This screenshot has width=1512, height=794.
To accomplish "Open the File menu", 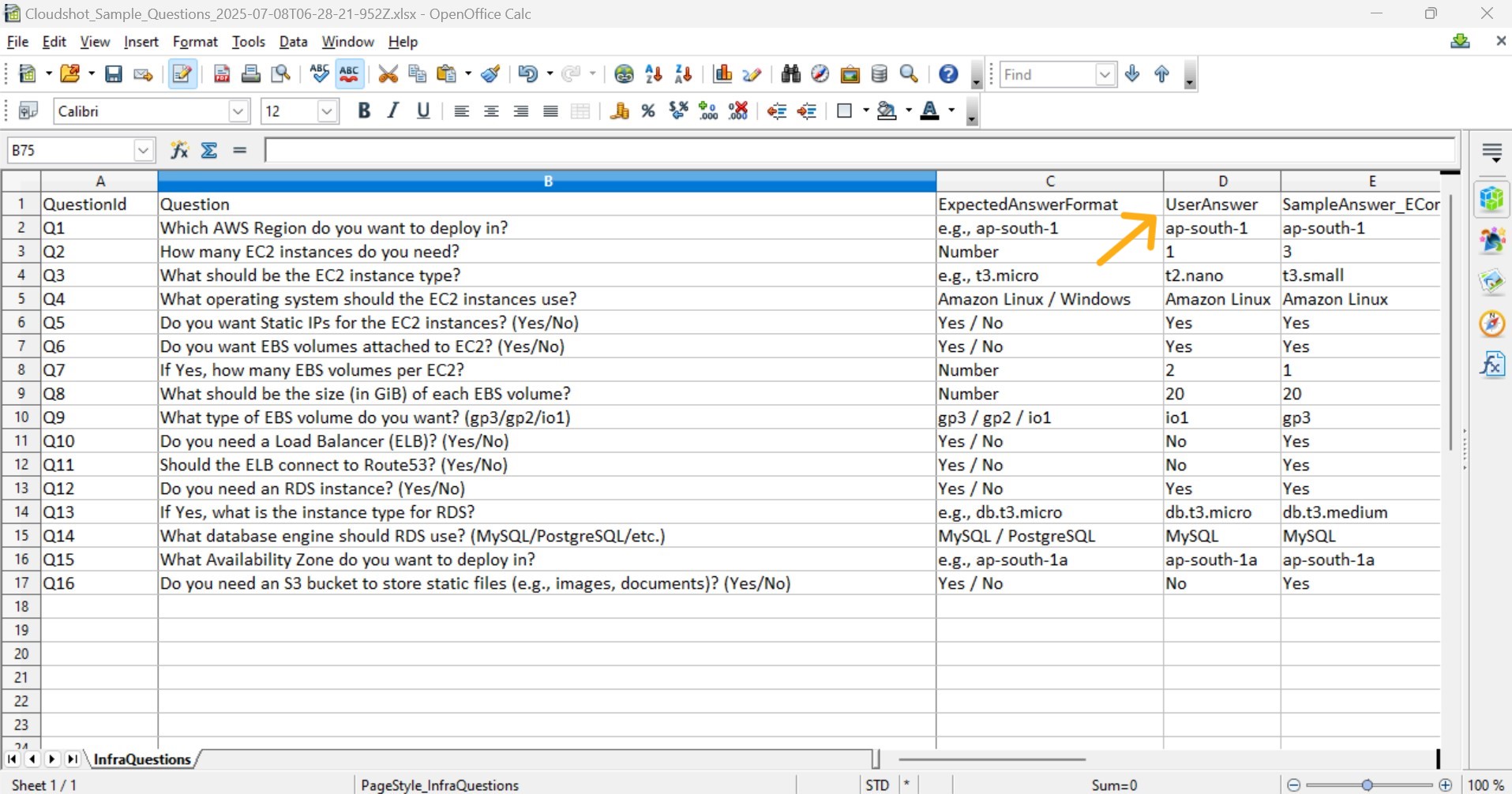I will click(x=17, y=42).
